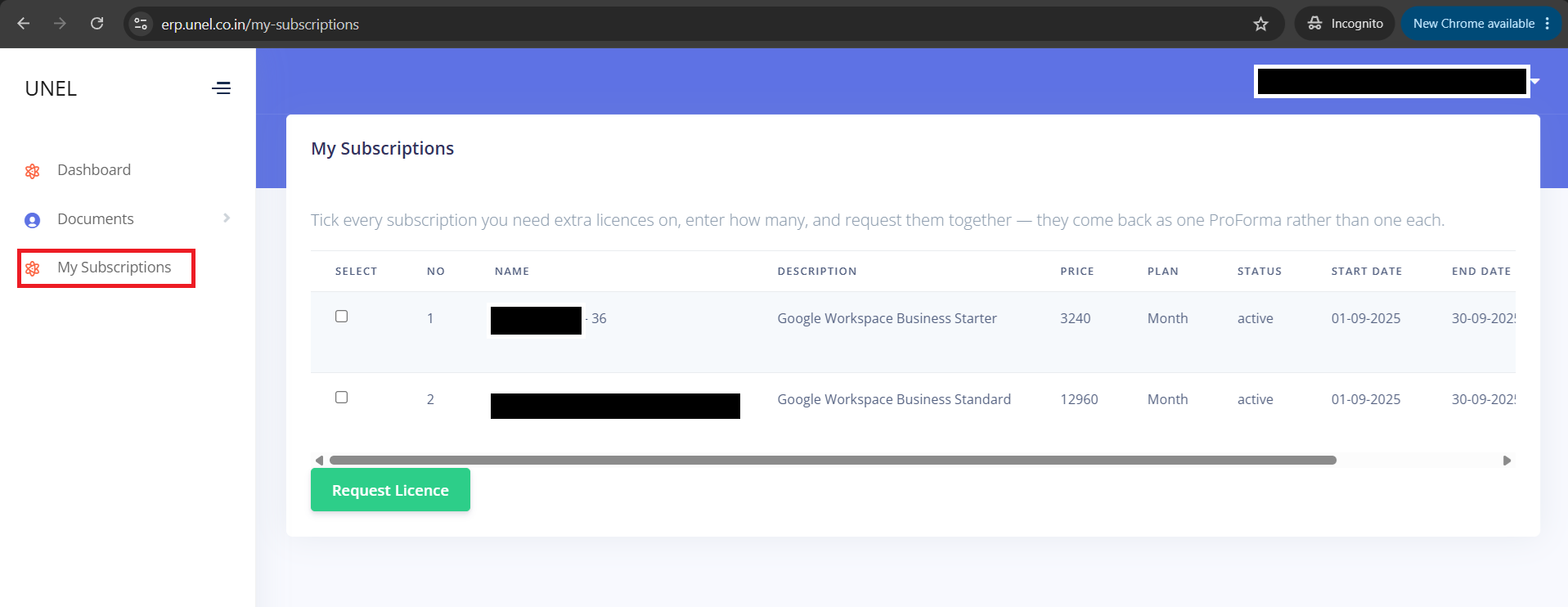
Task: Click the My Subscriptions atom icon
Action: click(x=33, y=268)
